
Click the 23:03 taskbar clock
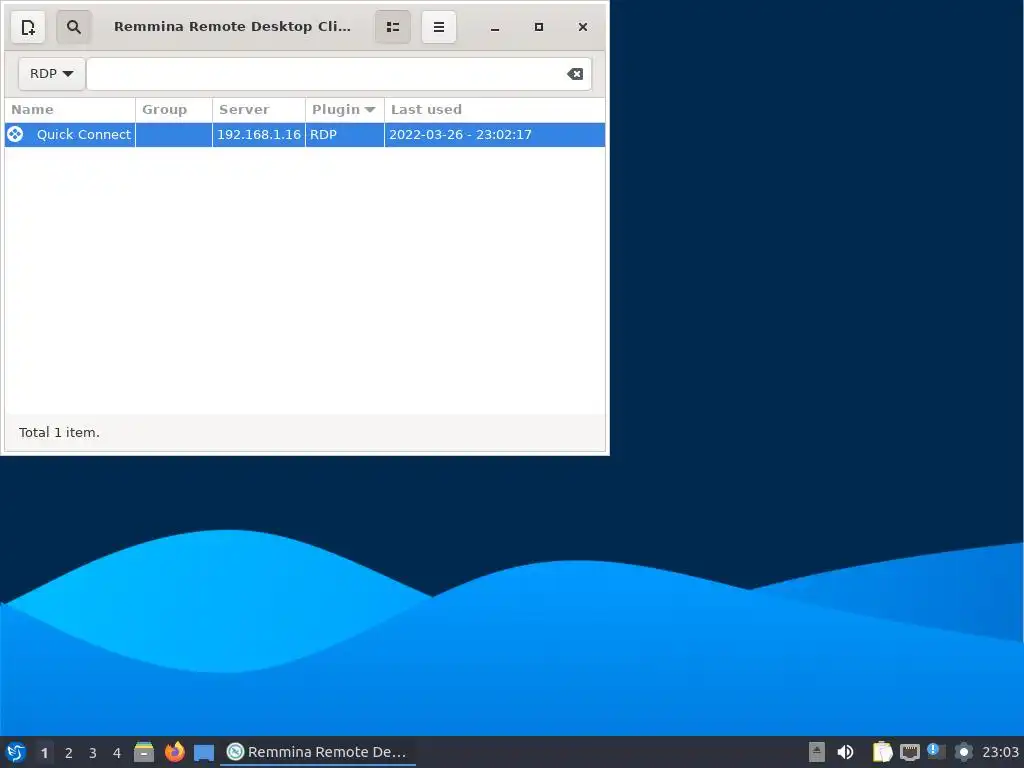tap(1000, 752)
